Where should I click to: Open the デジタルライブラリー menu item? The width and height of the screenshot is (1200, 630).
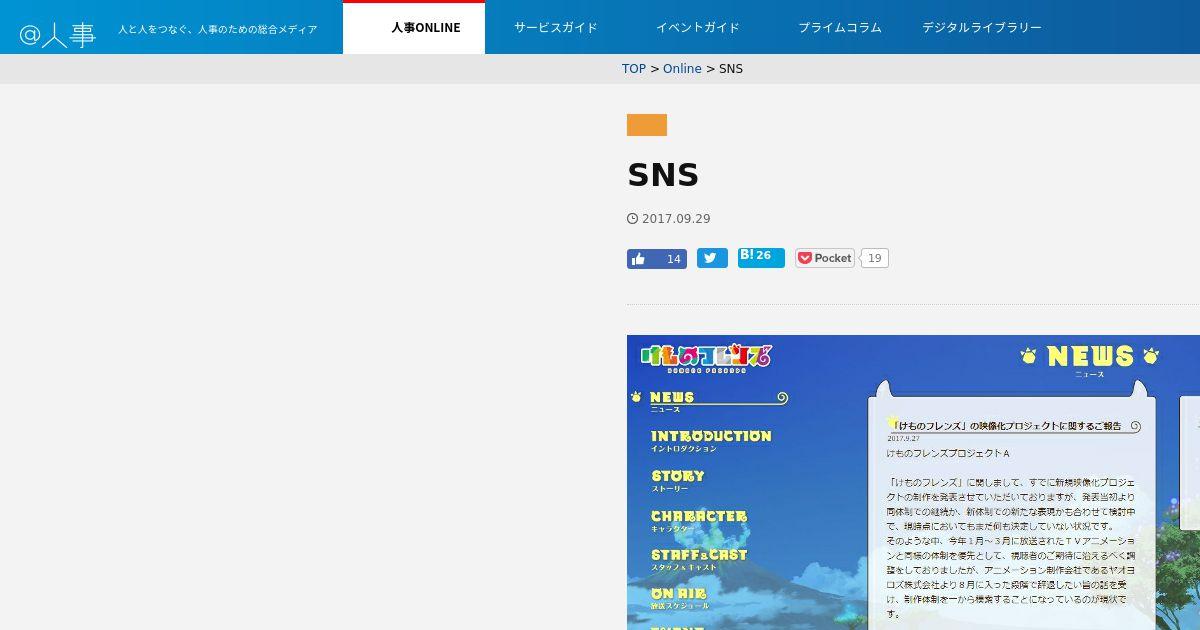[x=982, y=28]
